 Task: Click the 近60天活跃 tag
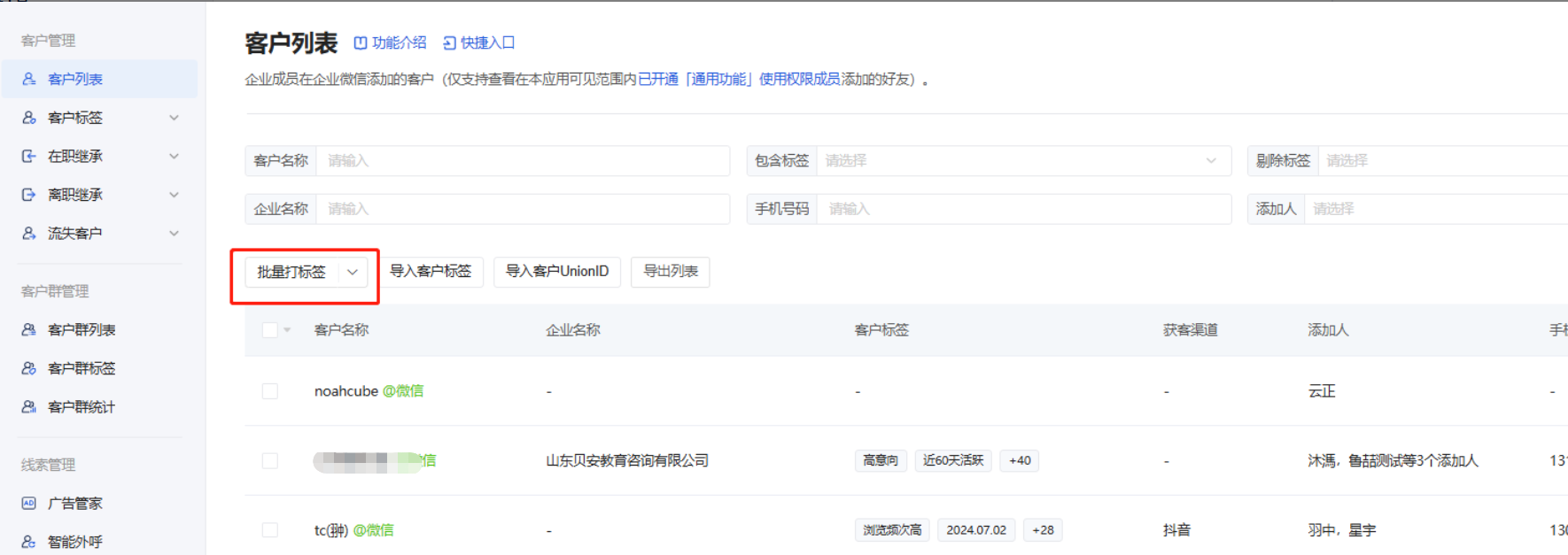coord(953,460)
